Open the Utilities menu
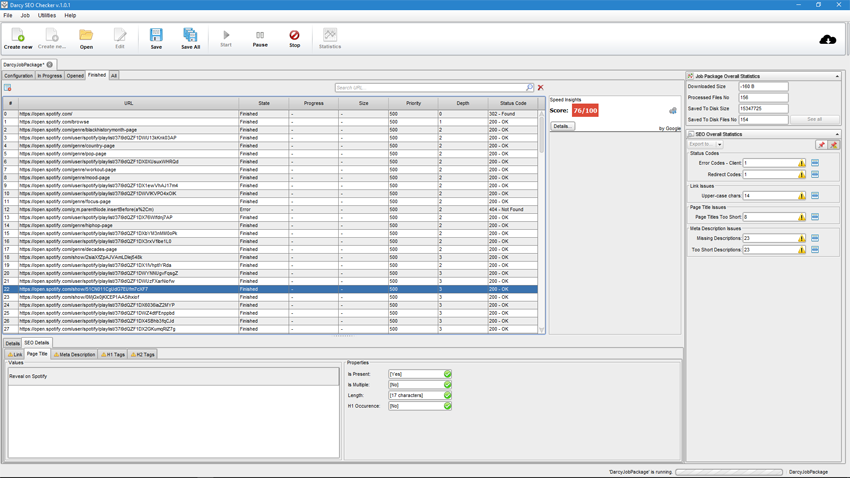This screenshot has height=478, width=850. point(47,15)
